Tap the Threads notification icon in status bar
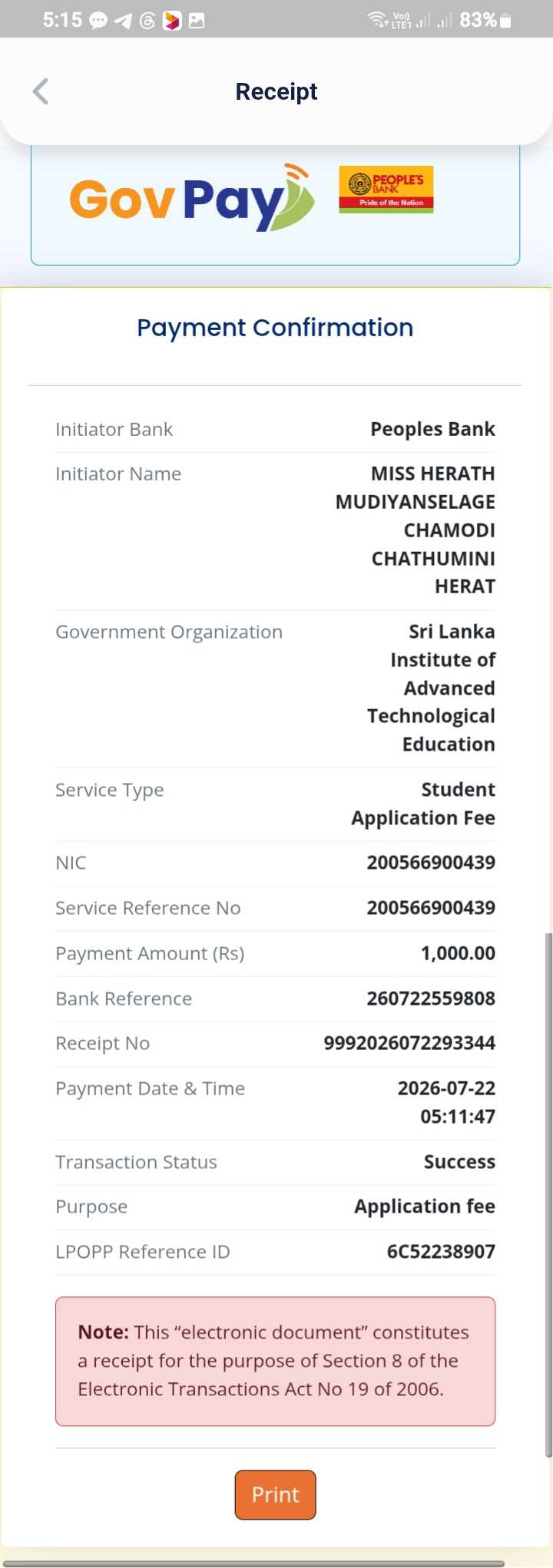 pos(147,21)
